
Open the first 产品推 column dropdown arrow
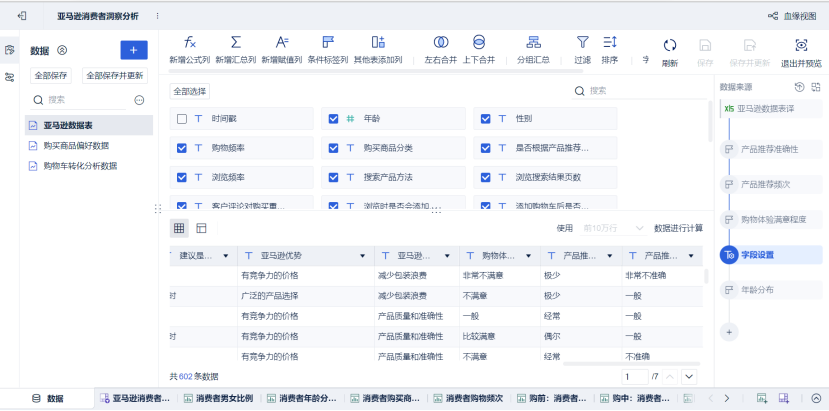610,256
